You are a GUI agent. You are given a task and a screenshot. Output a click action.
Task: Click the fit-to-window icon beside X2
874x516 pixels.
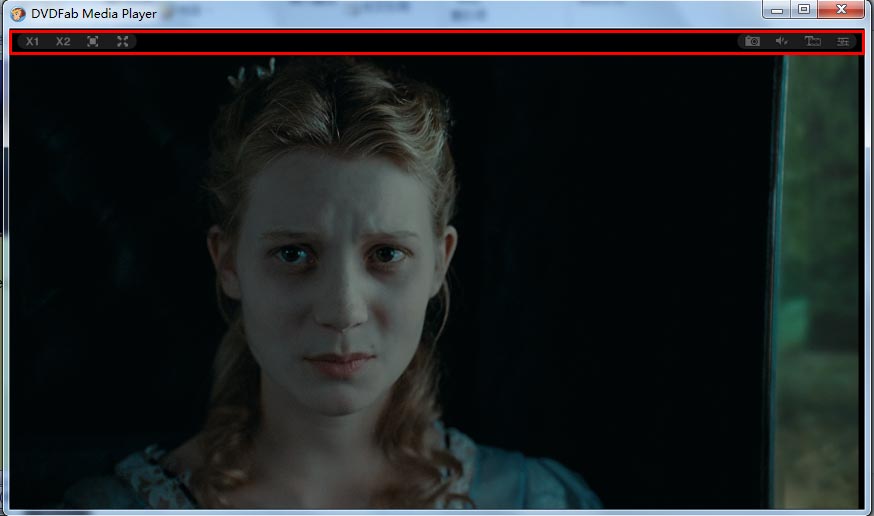pyautogui.click(x=93, y=42)
